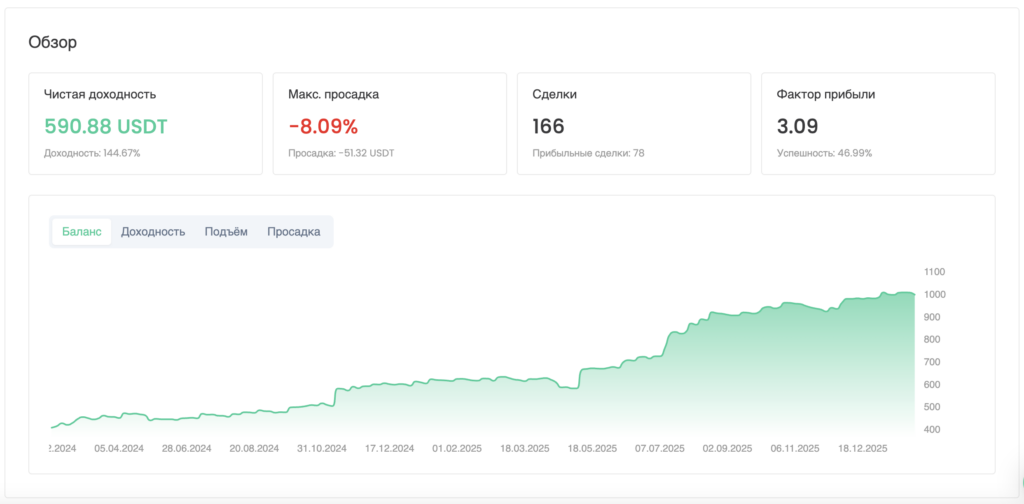Click the 05.04.2024 date axis label

pyautogui.click(x=120, y=449)
